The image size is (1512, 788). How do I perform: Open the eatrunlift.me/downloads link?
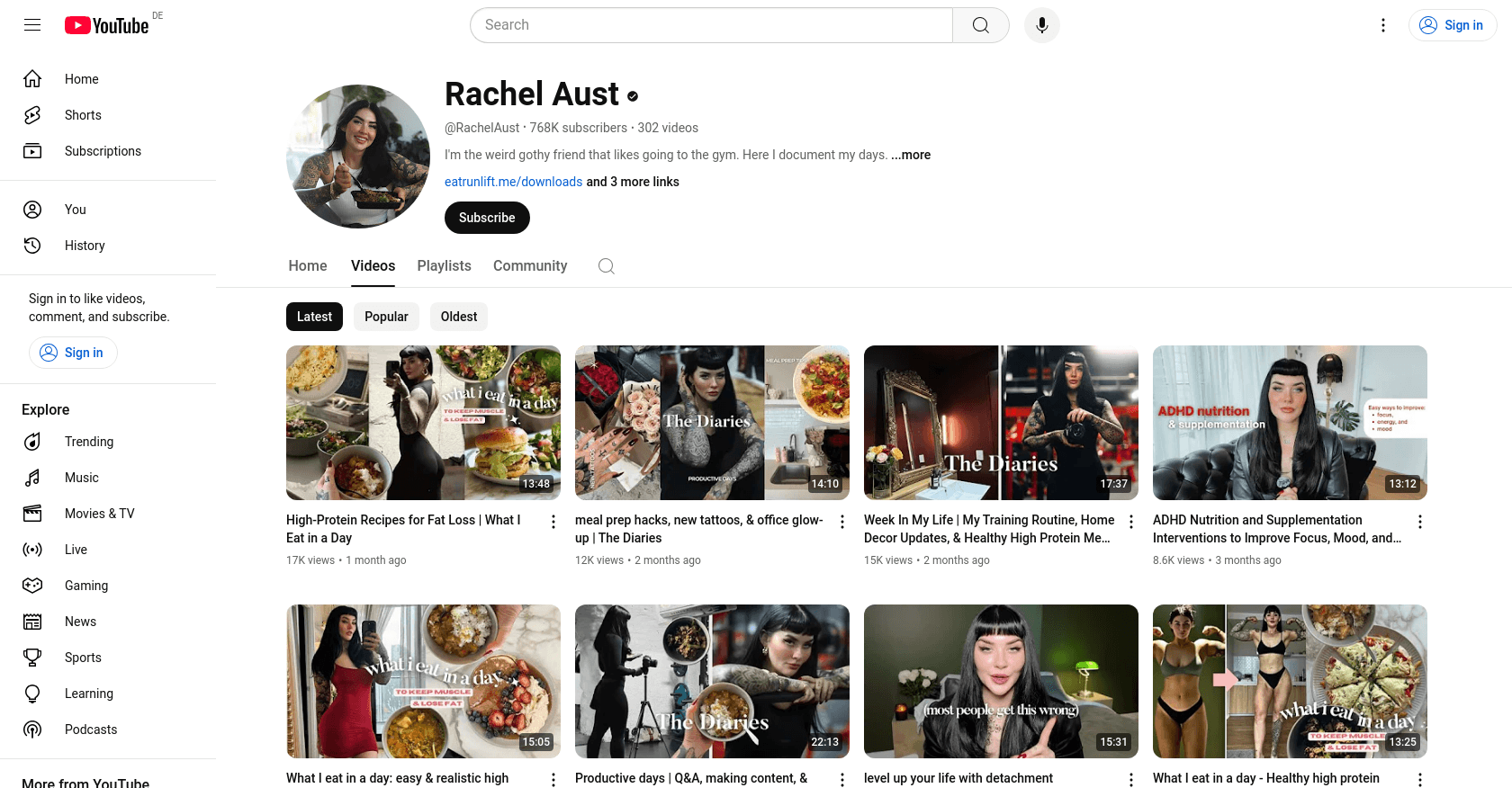513,182
